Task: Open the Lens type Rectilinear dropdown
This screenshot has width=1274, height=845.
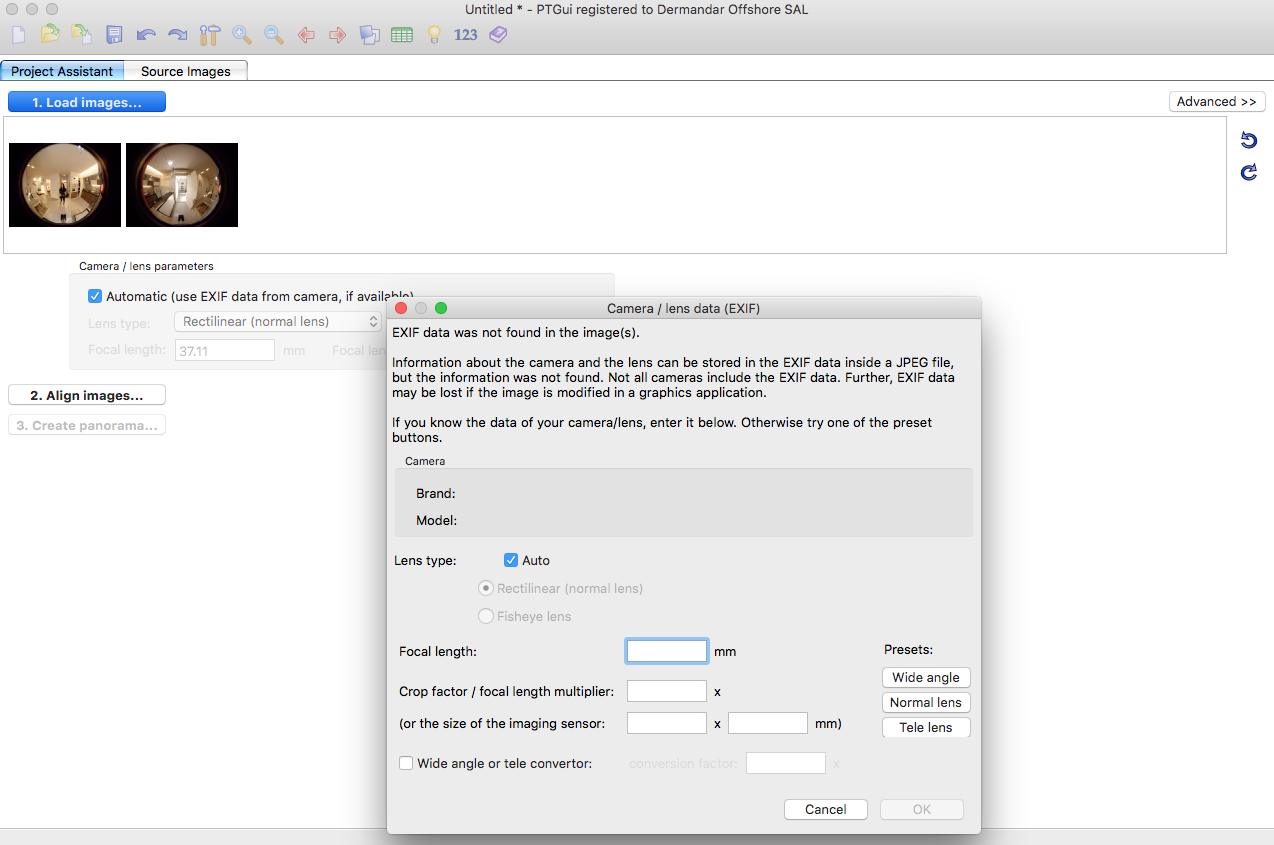Action: click(x=277, y=322)
